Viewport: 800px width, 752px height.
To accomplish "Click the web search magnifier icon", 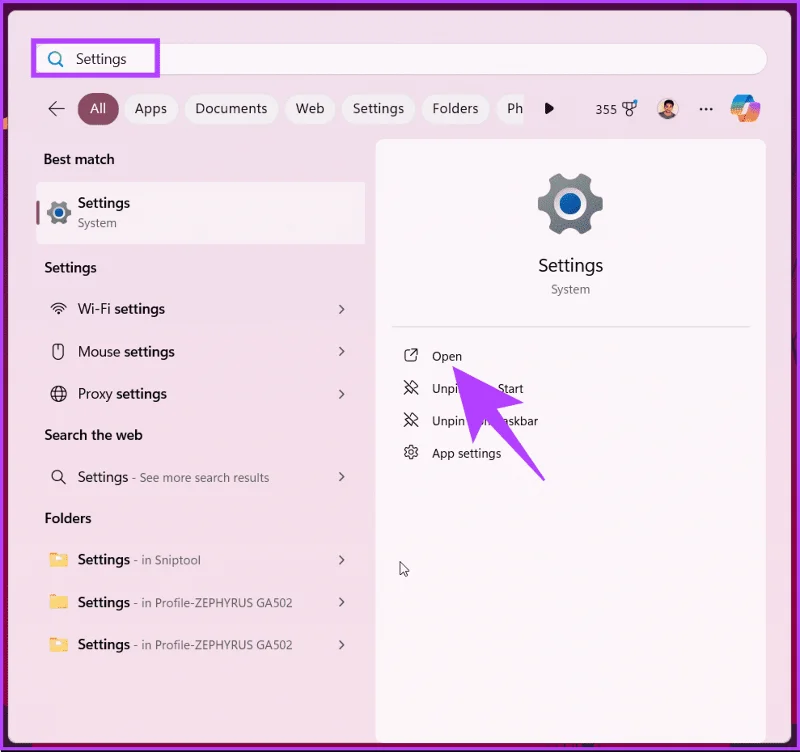I will [59, 477].
